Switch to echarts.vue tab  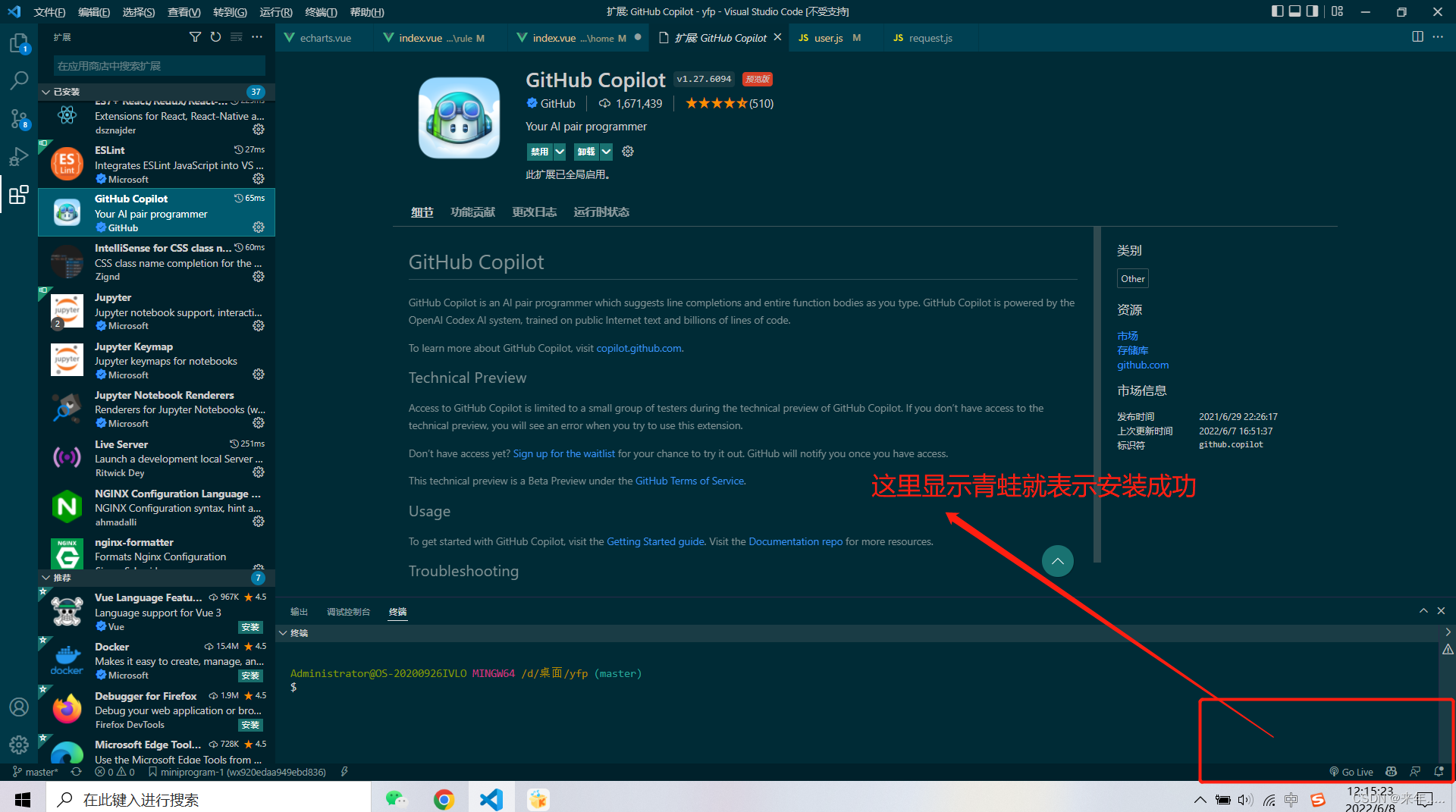click(x=325, y=38)
